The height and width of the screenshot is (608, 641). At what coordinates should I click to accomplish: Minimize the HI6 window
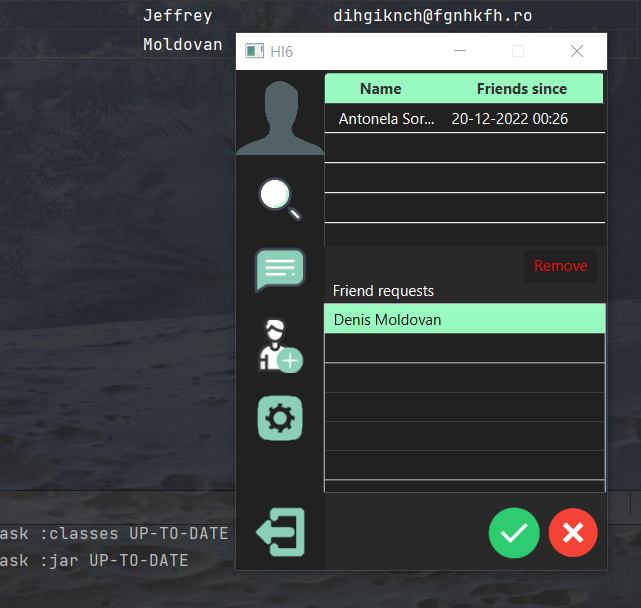pos(460,51)
